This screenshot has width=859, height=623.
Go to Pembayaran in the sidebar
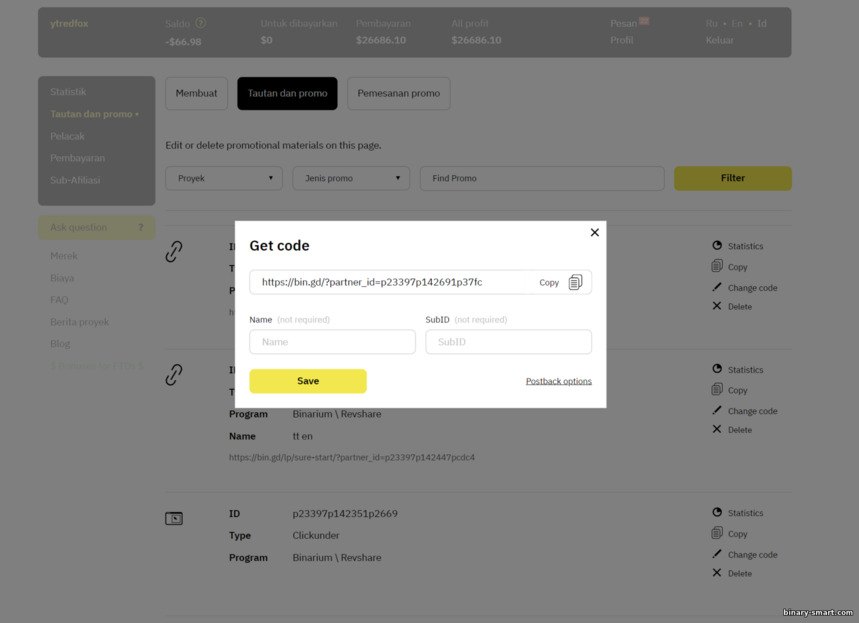(77, 158)
